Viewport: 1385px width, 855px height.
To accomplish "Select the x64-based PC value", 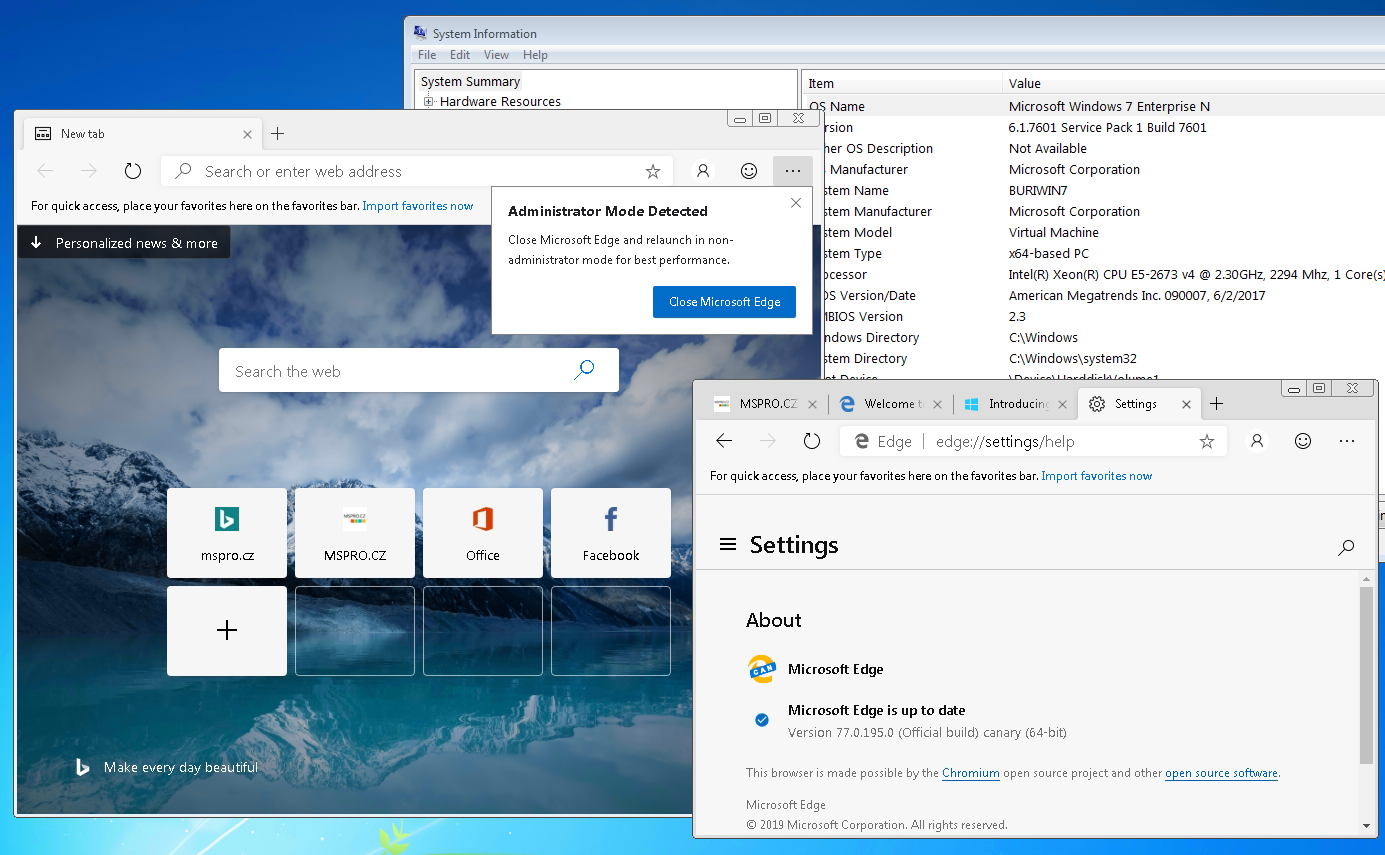I will pos(1049,253).
